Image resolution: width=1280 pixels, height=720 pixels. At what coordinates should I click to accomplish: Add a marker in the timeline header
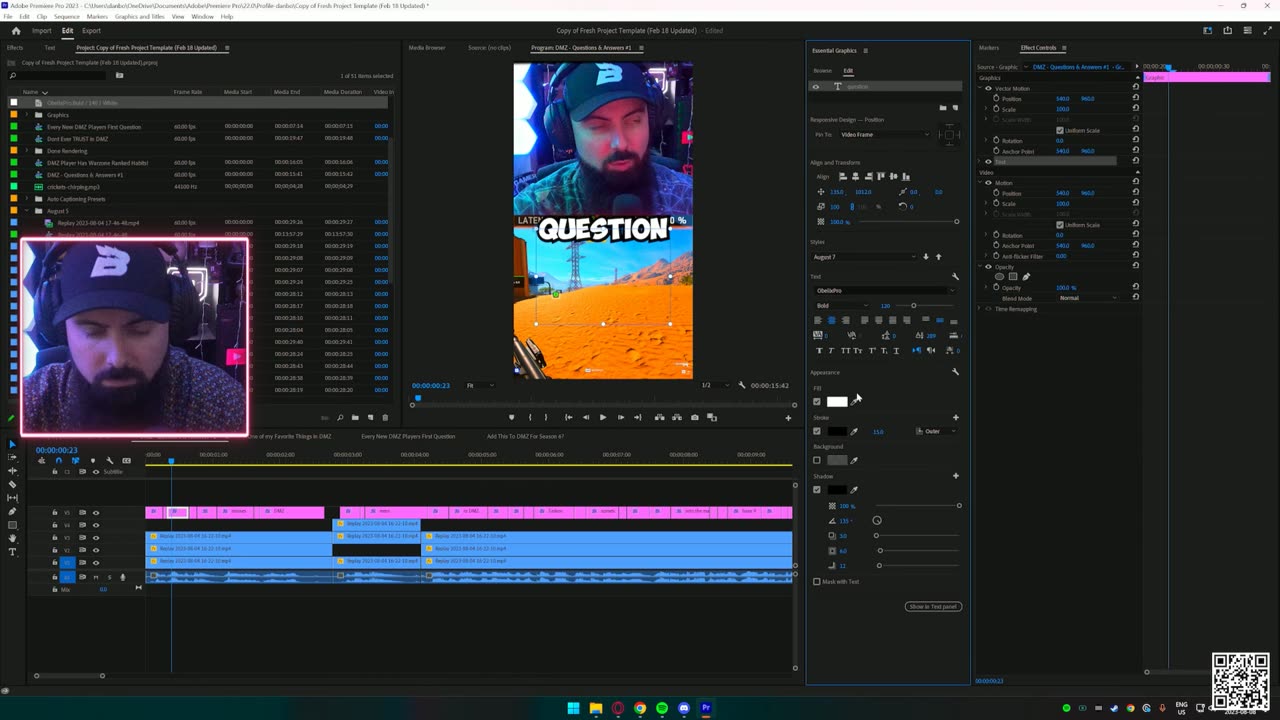click(92, 461)
